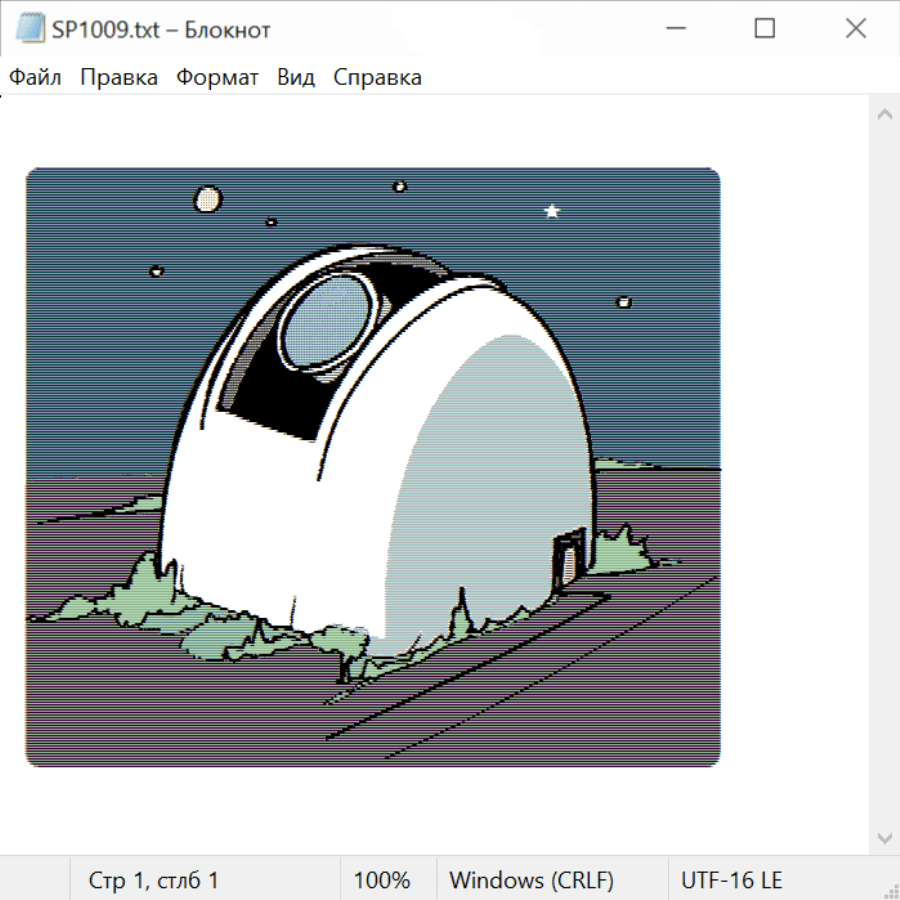This screenshot has height=900, width=900.
Task: Click the Windows (CRLF) status field
Action: pos(531,880)
